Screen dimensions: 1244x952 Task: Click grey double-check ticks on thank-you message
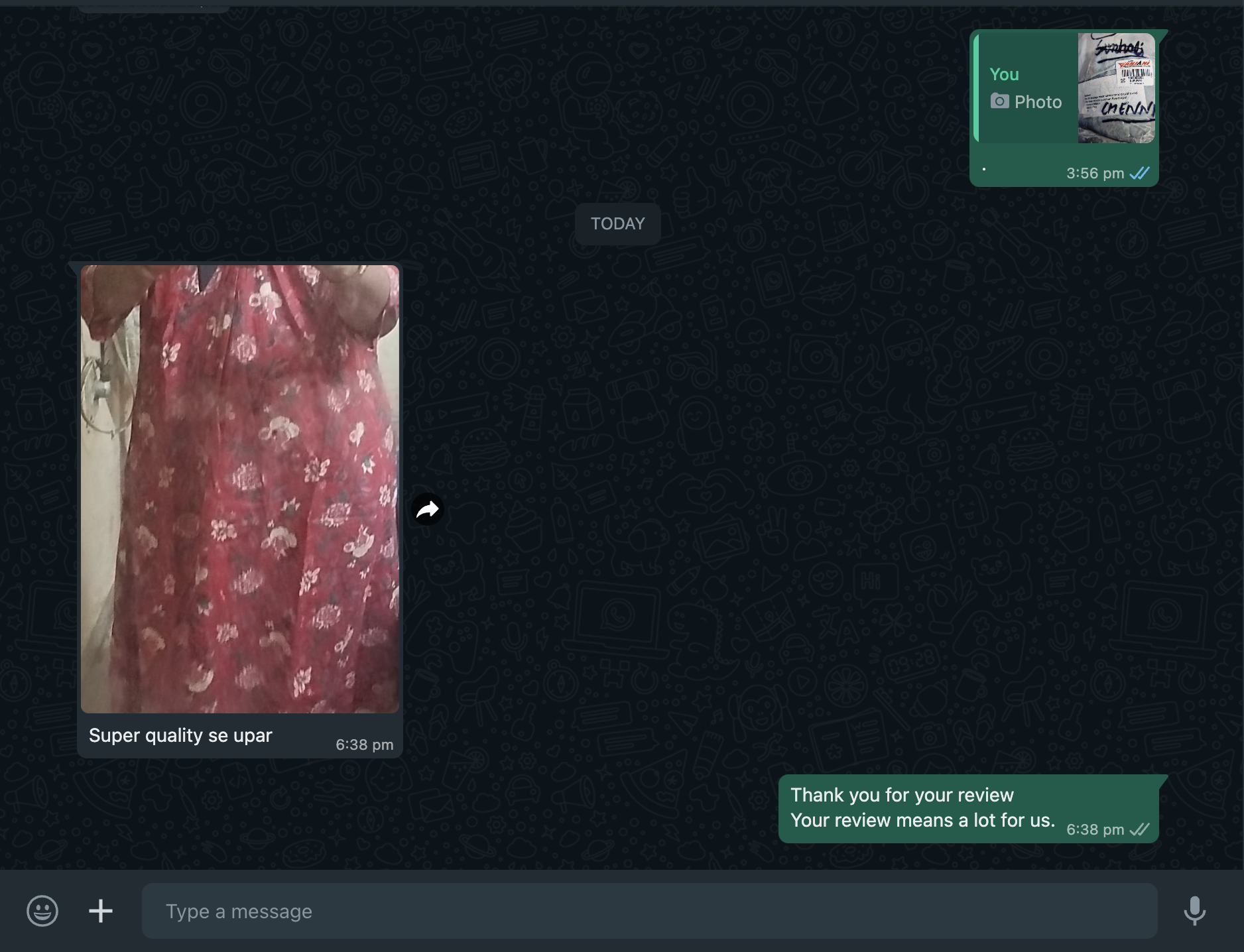pos(1139,830)
